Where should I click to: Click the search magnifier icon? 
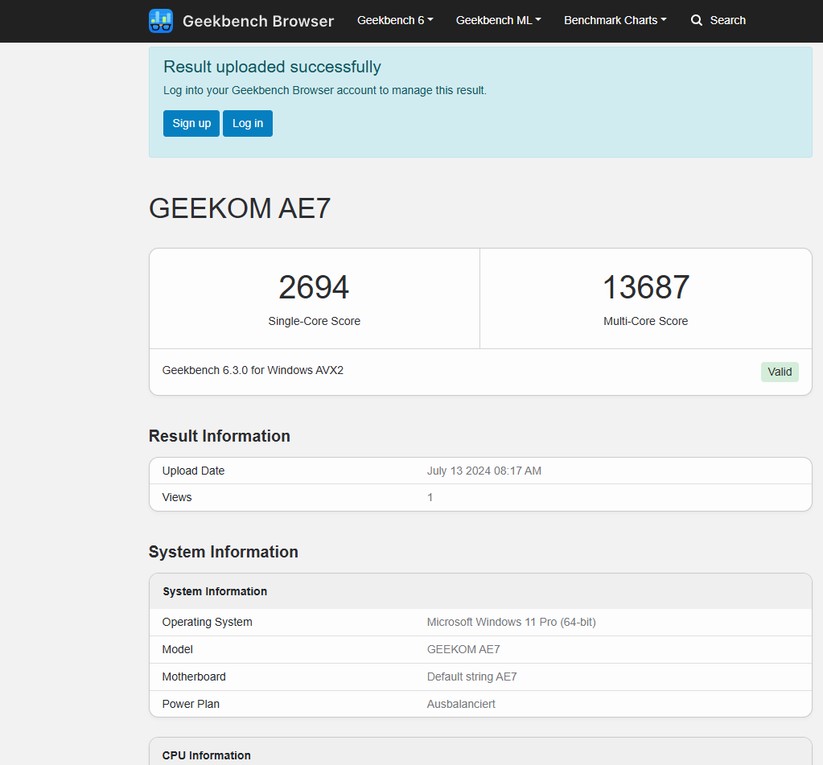click(x=696, y=20)
